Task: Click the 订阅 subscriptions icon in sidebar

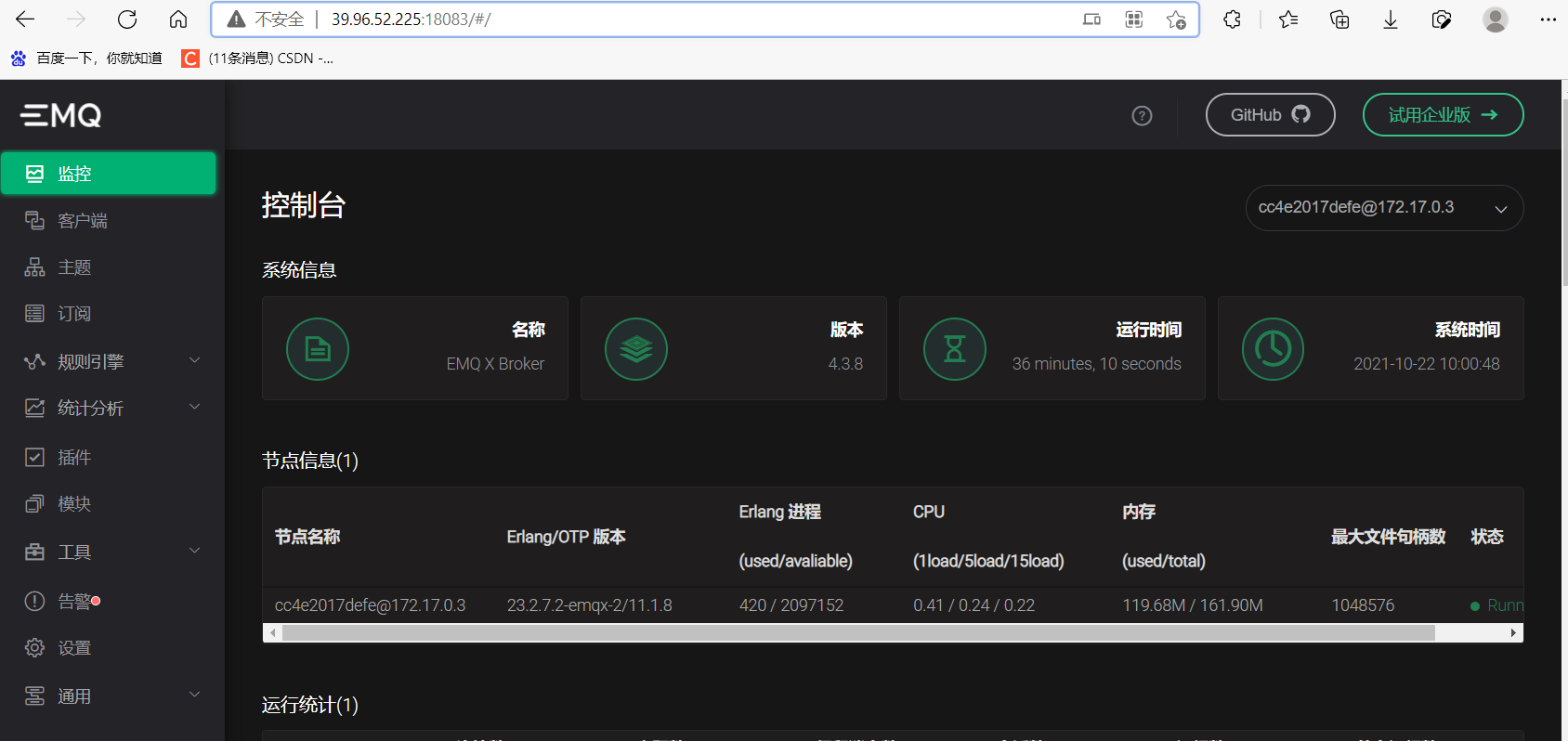Action: click(34, 314)
